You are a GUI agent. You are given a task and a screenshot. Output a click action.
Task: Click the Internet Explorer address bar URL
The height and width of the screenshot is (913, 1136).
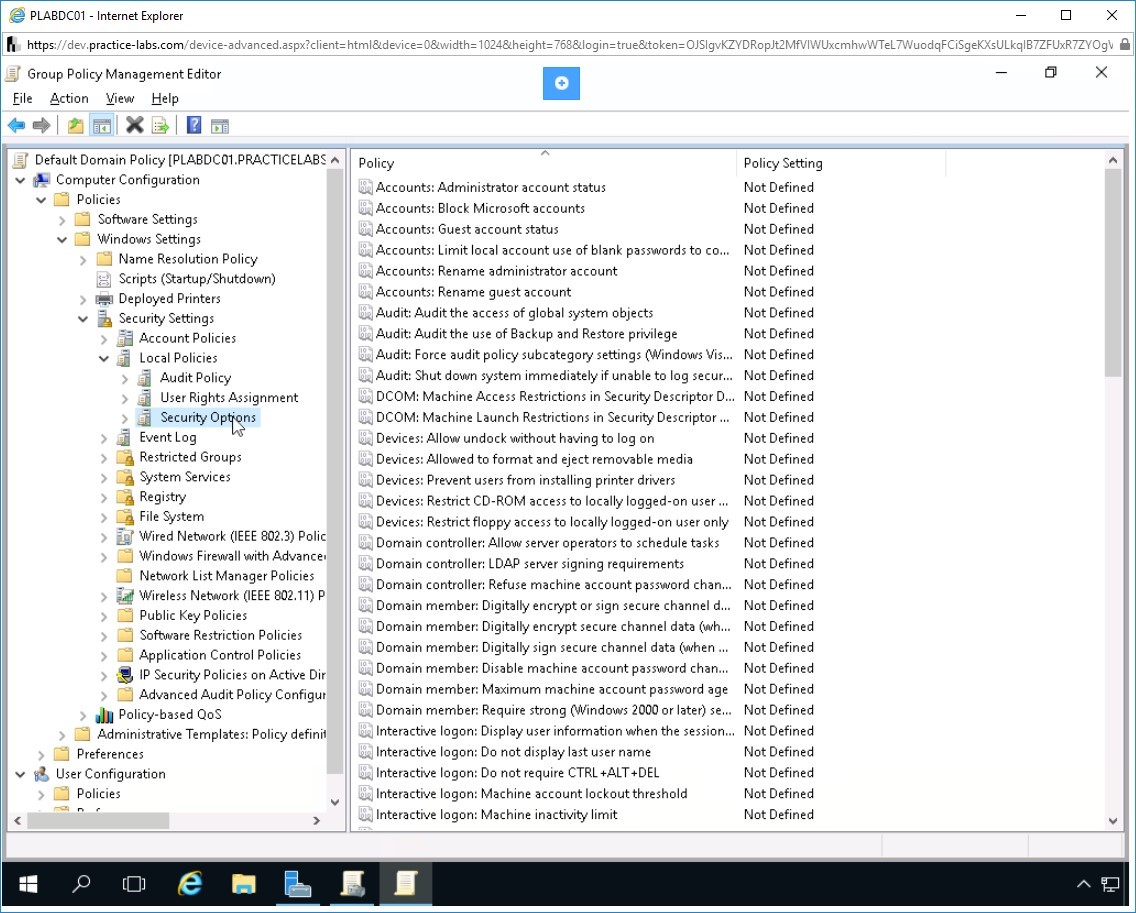pyautogui.click(x=569, y=45)
